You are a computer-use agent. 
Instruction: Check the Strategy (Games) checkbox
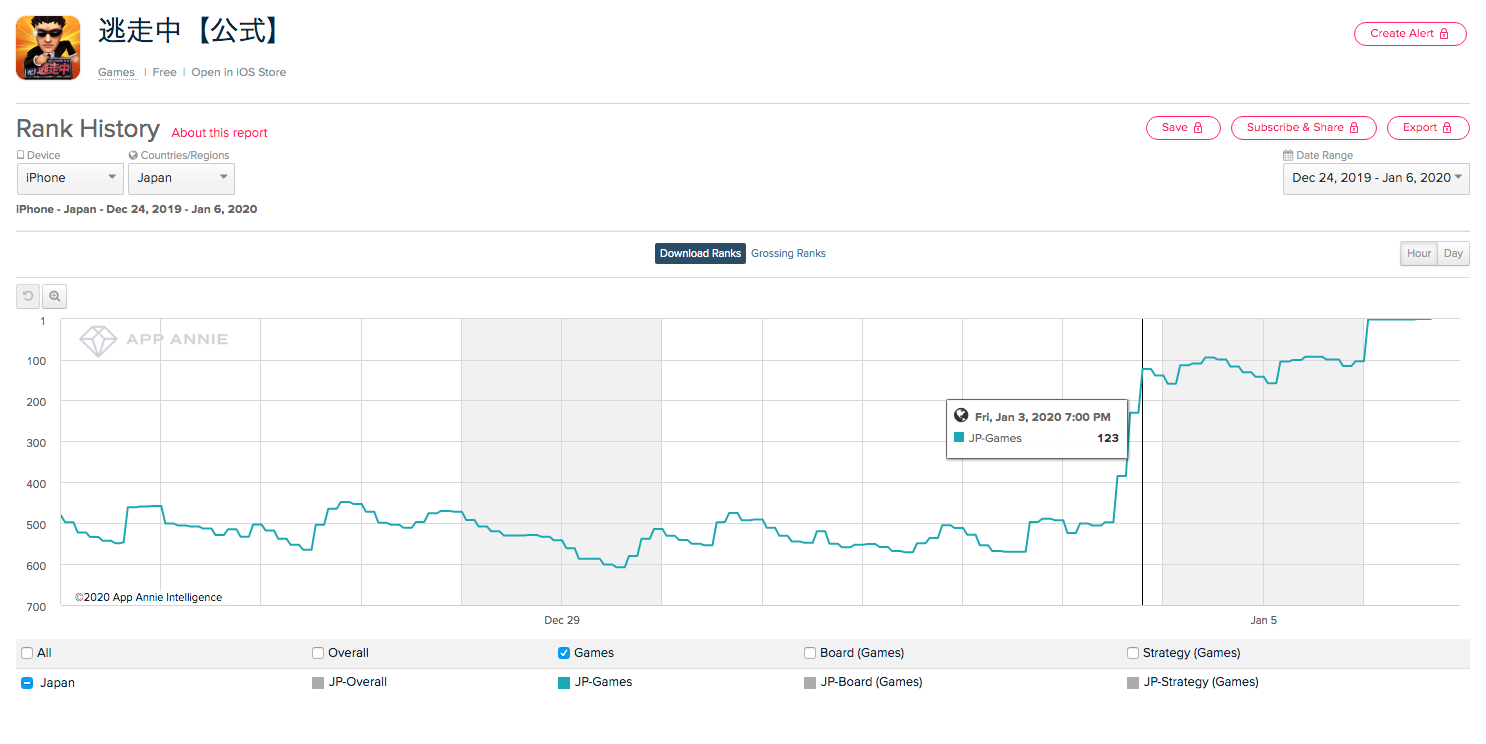(x=1133, y=653)
